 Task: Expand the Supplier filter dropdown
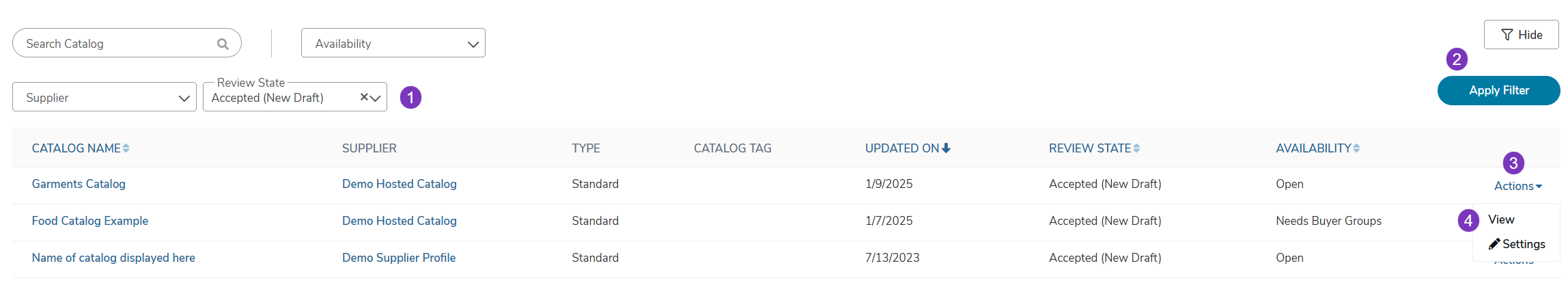(104, 97)
